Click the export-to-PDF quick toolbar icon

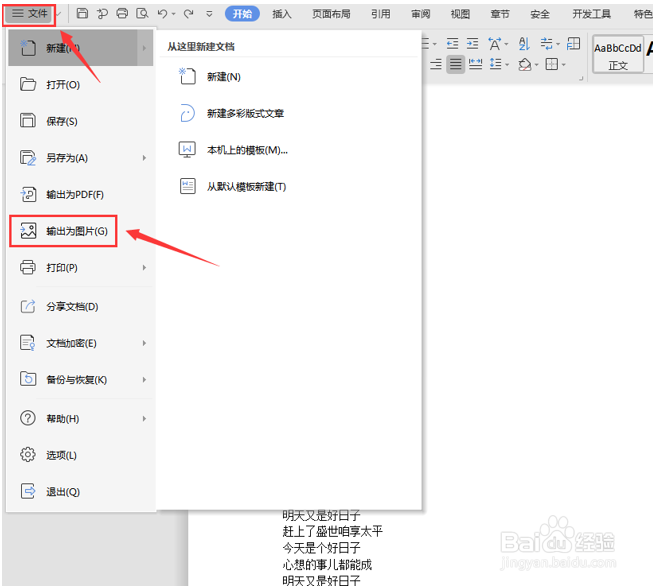click(102, 14)
